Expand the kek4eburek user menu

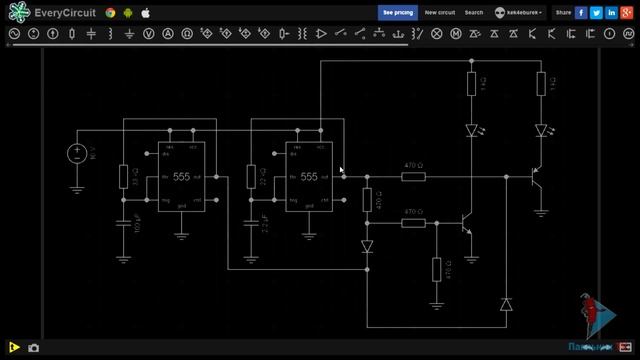click(518, 13)
